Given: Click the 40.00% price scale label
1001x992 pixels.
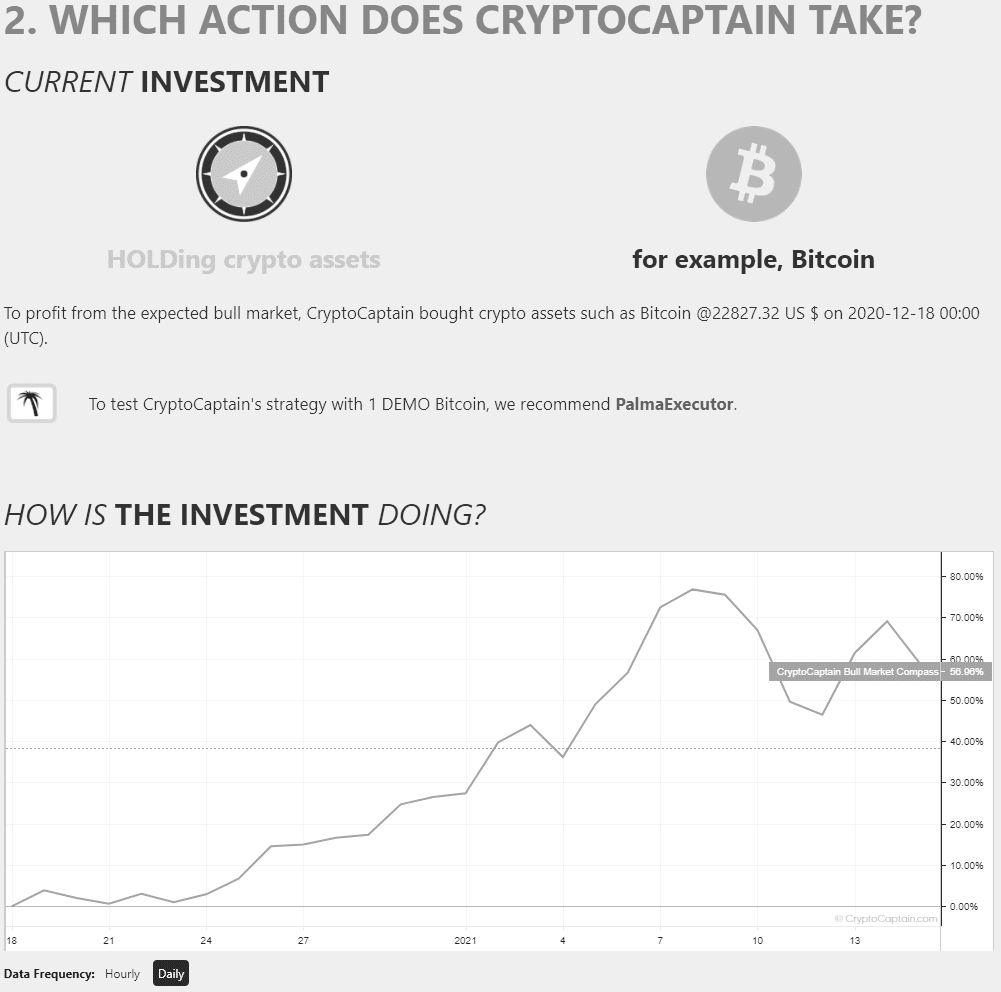Looking at the screenshot, I should click(x=967, y=742).
